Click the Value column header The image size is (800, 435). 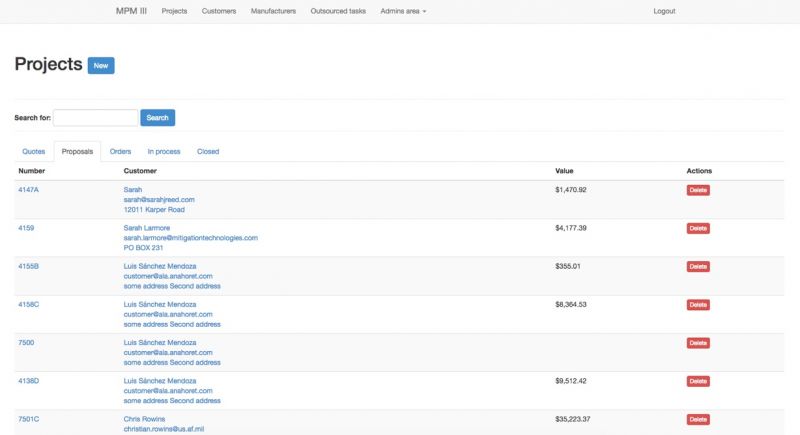(564, 171)
